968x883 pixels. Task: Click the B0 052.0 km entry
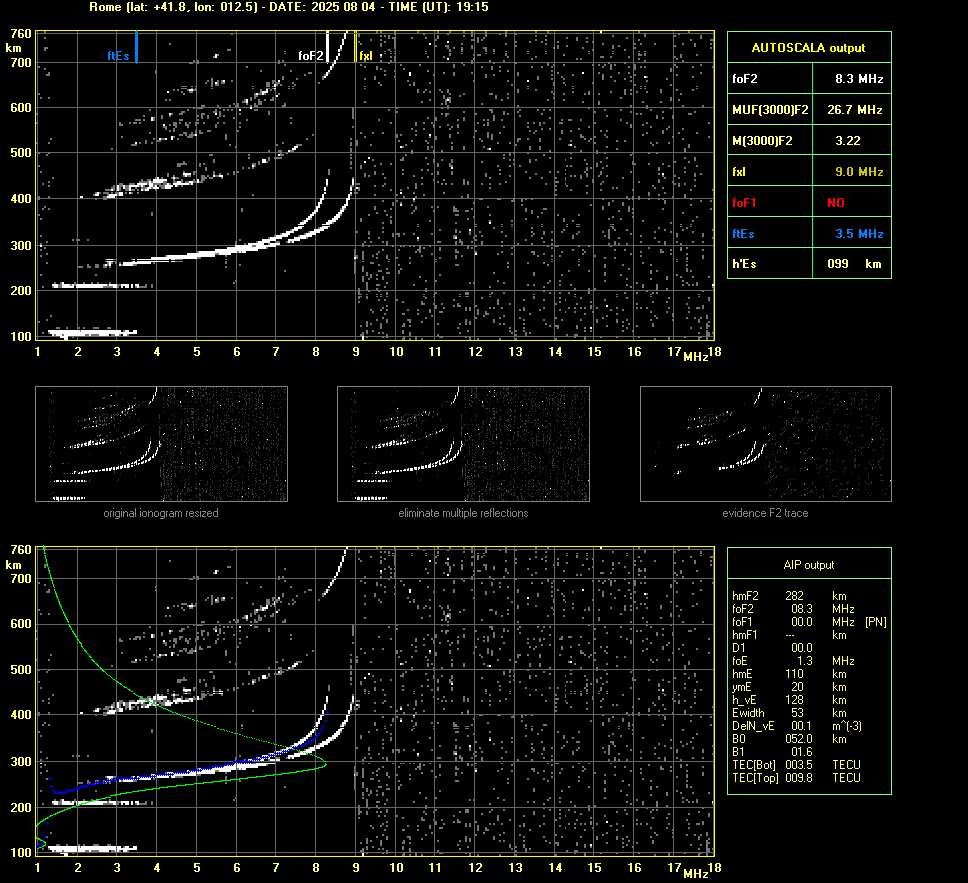pyautogui.click(x=789, y=739)
